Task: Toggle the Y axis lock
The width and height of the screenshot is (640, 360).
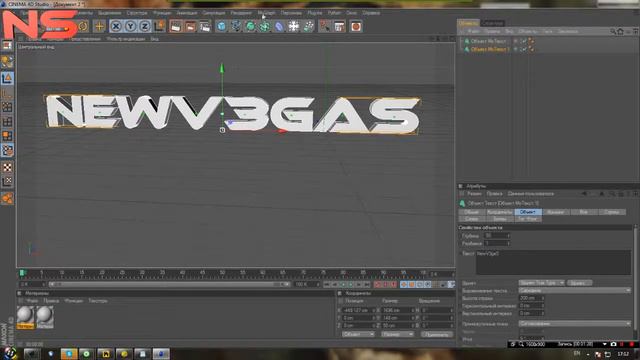Action: [130, 27]
